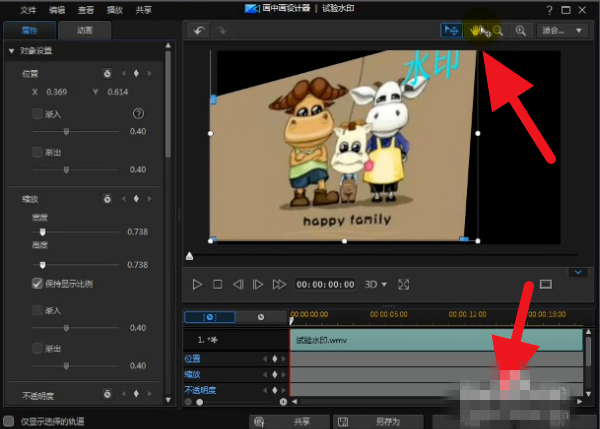Toggle fullscreen preview icon

pyautogui.click(x=404, y=285)
